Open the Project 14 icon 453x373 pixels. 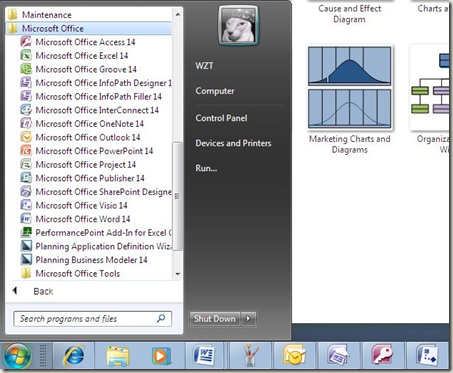(26, 165)
